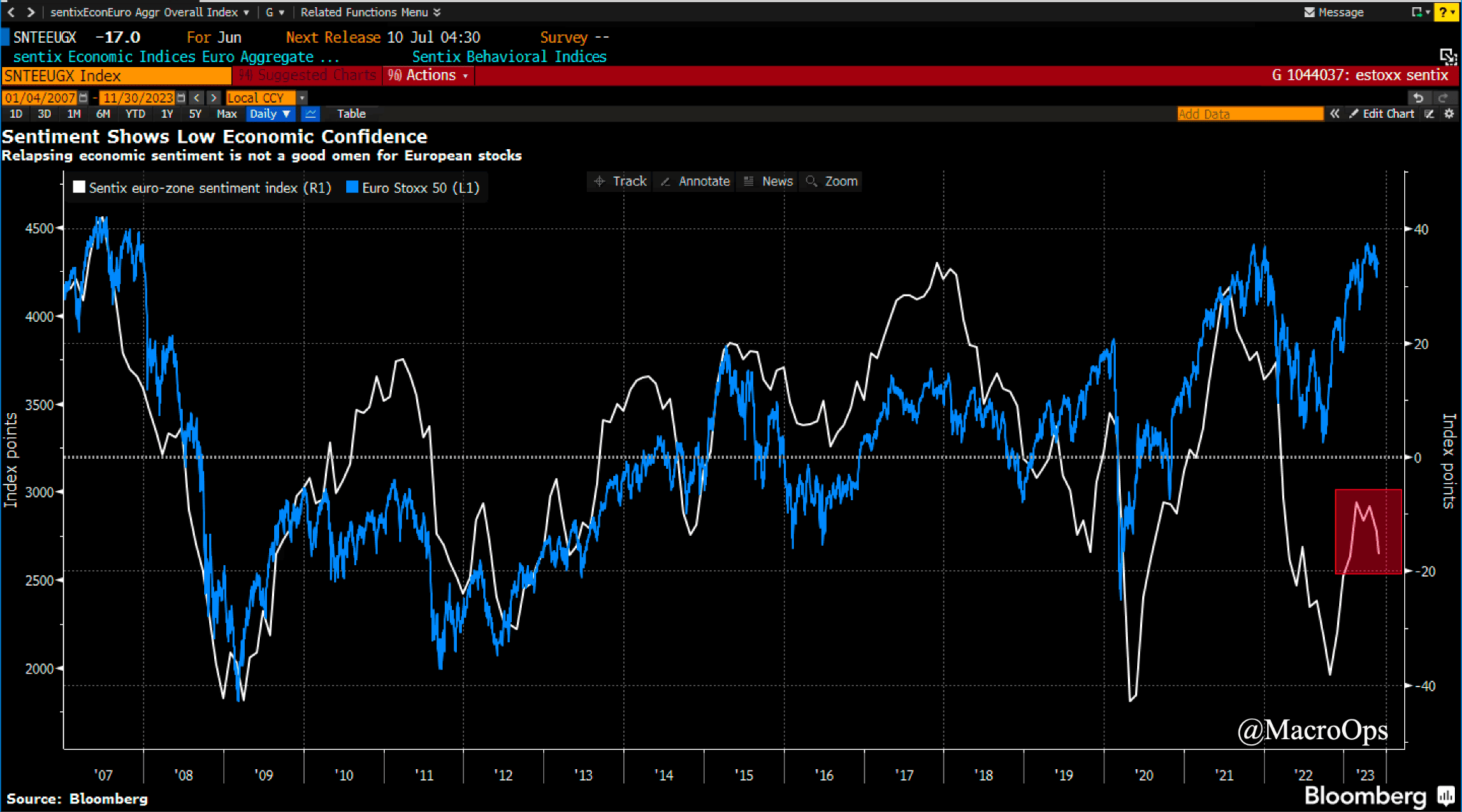Enable the Track crosshair mode
The width and height of the screenshot is (1462, 812).
620,181
